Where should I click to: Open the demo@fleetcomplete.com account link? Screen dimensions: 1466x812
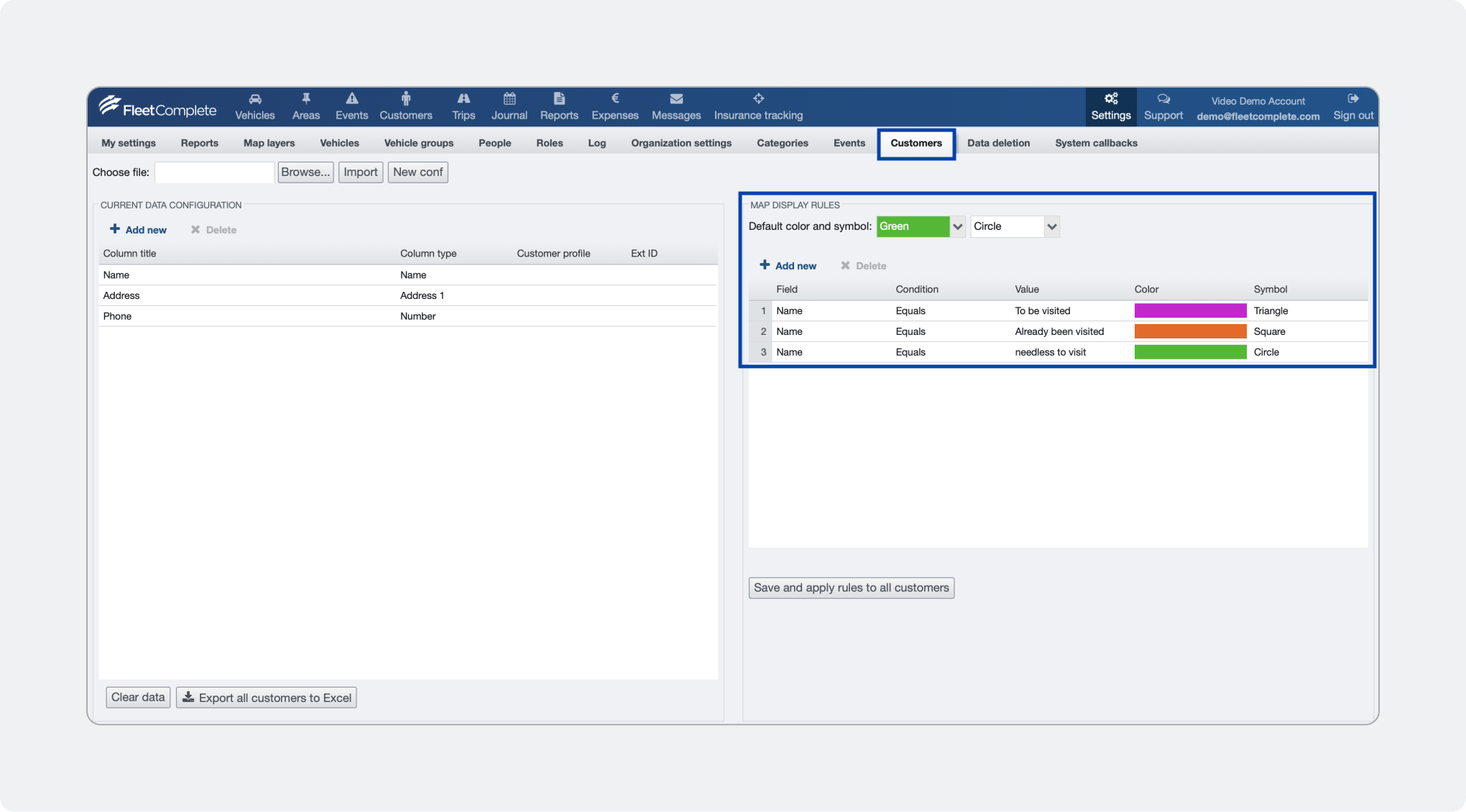(1258, 116)
